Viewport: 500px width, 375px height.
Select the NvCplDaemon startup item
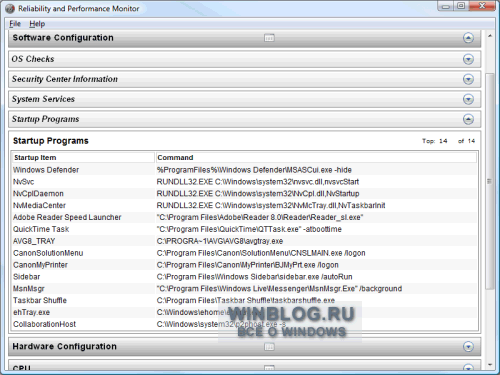(38, 194)
